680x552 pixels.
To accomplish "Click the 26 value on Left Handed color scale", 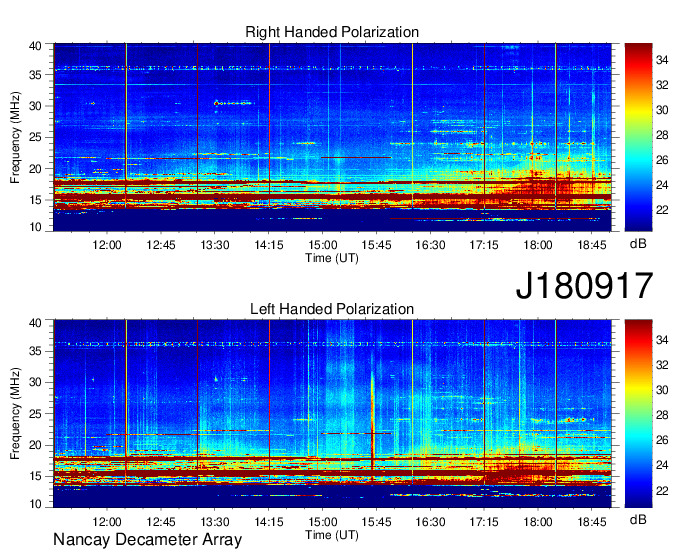I will [x=662, y=440].
